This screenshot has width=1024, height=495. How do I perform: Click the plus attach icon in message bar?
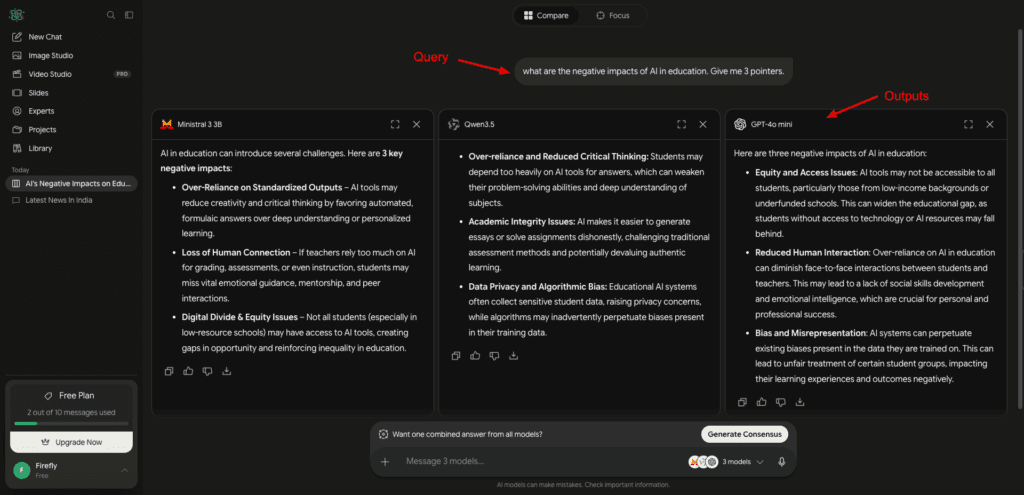[x=385, y=462]
